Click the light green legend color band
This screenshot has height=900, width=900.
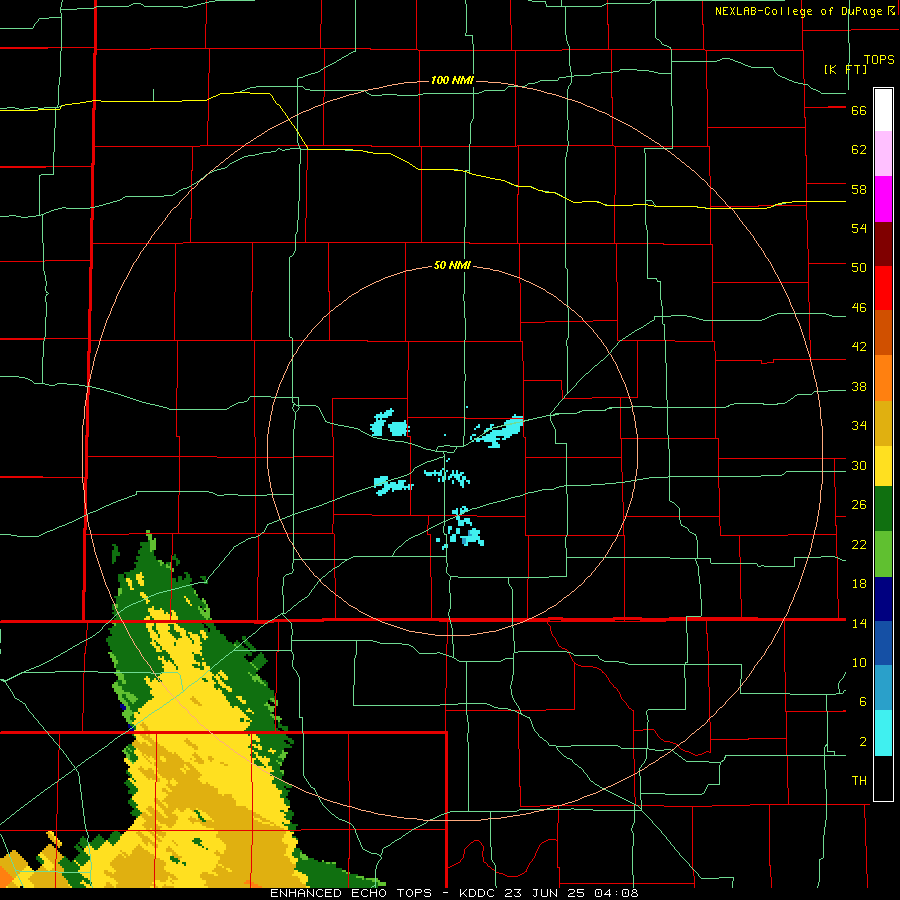click(883, 554)
